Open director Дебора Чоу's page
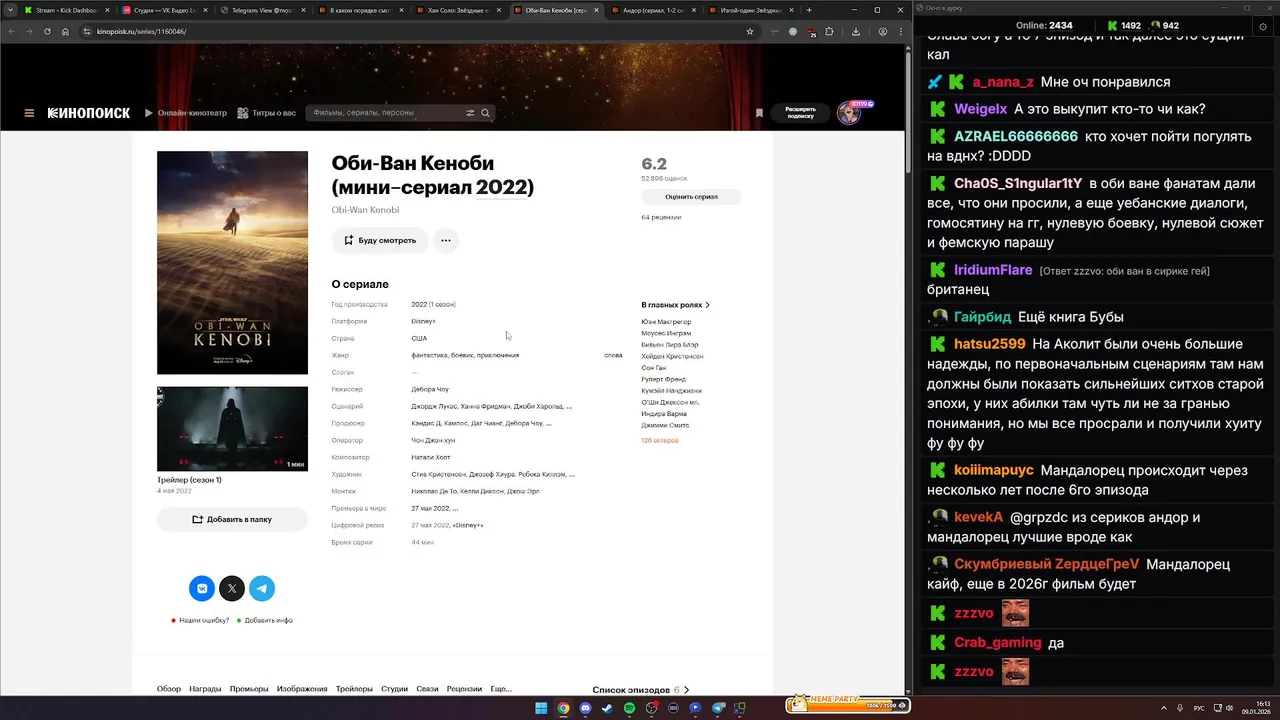The image size is (1280, 720). pos(430,389)
